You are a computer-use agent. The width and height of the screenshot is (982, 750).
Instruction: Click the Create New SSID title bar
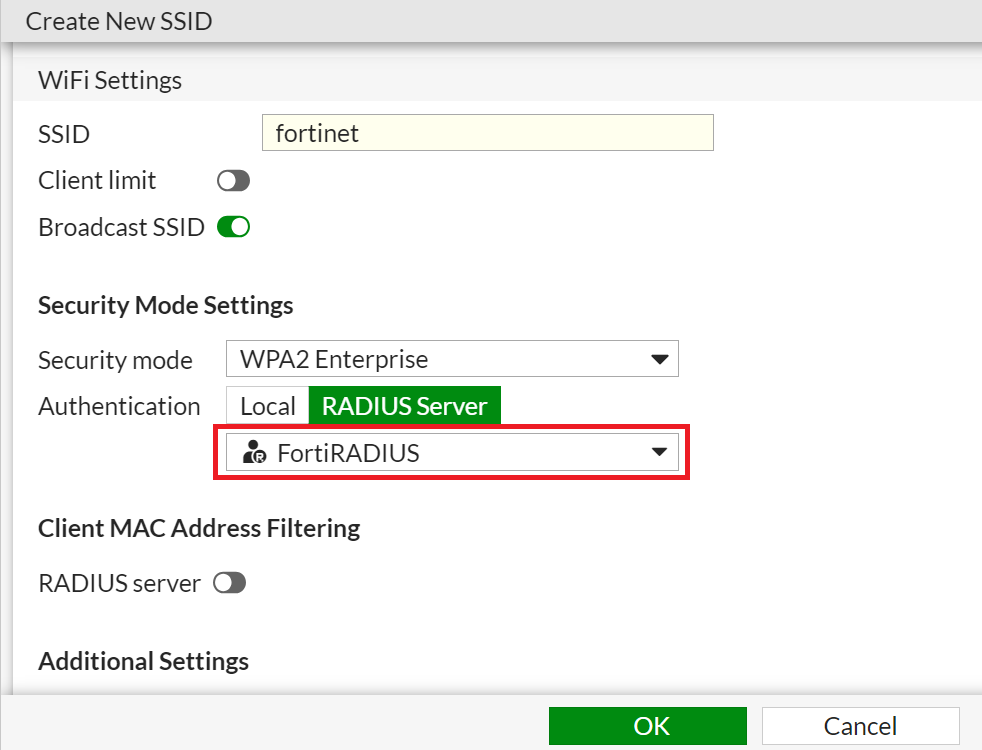pos(119,21)
